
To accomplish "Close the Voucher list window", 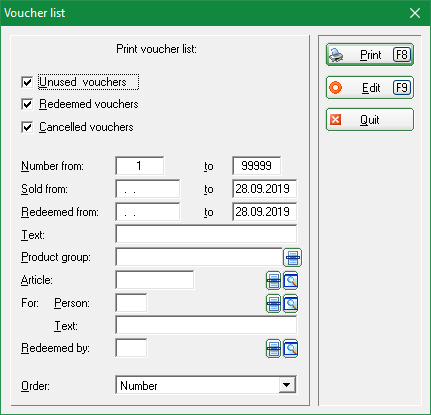I will (415, 13).
